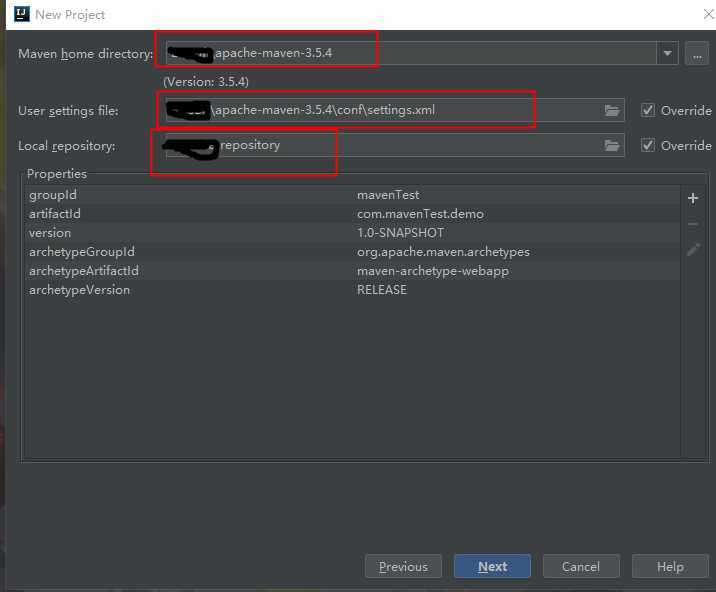
Task: Click the IntelliJ IDEA logo in title bar
Action: point(21,14)
